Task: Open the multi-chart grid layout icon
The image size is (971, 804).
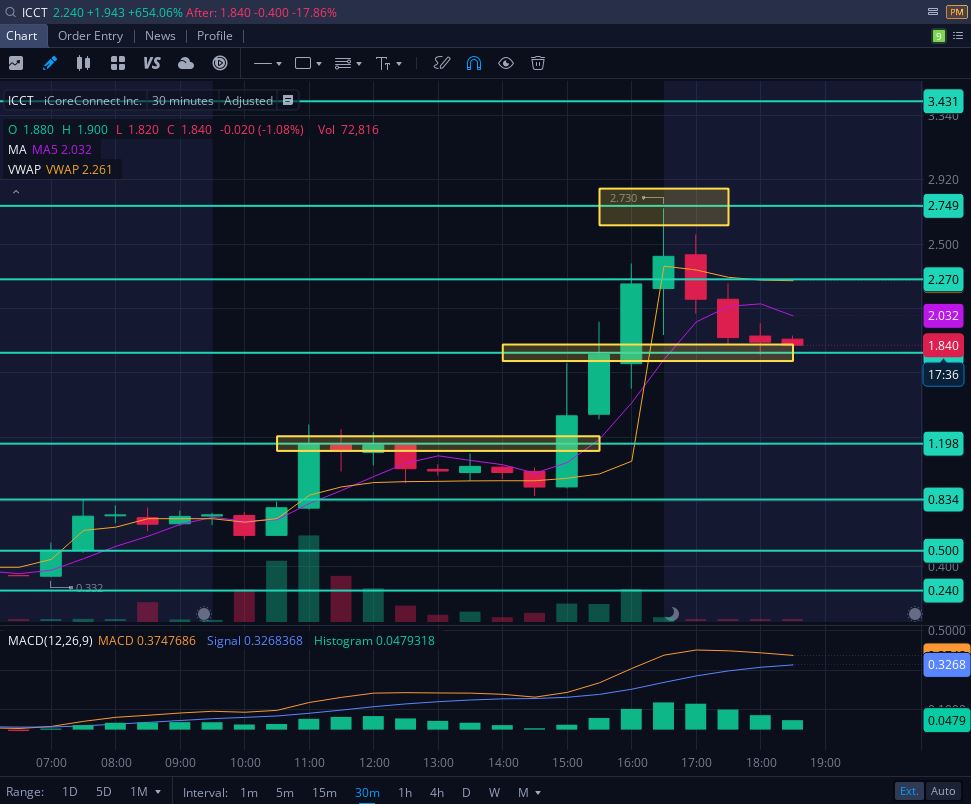Action: pos(118,63)
